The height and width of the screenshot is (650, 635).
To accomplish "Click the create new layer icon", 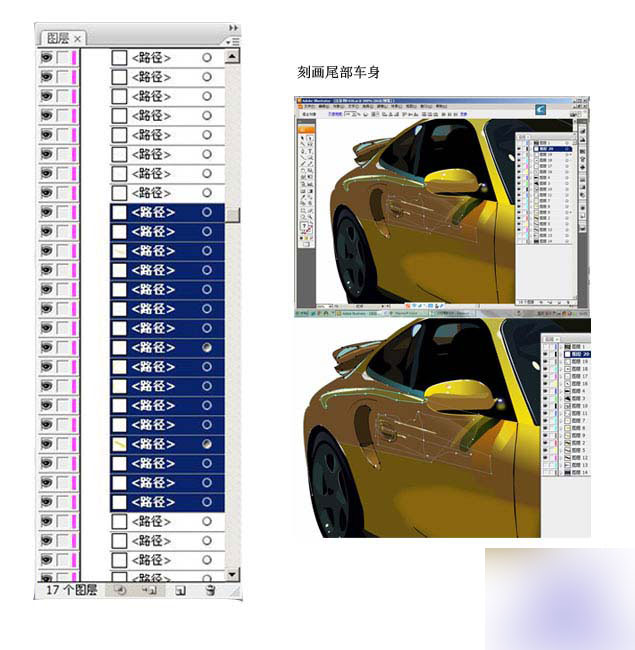I will (x=180, y=590).
